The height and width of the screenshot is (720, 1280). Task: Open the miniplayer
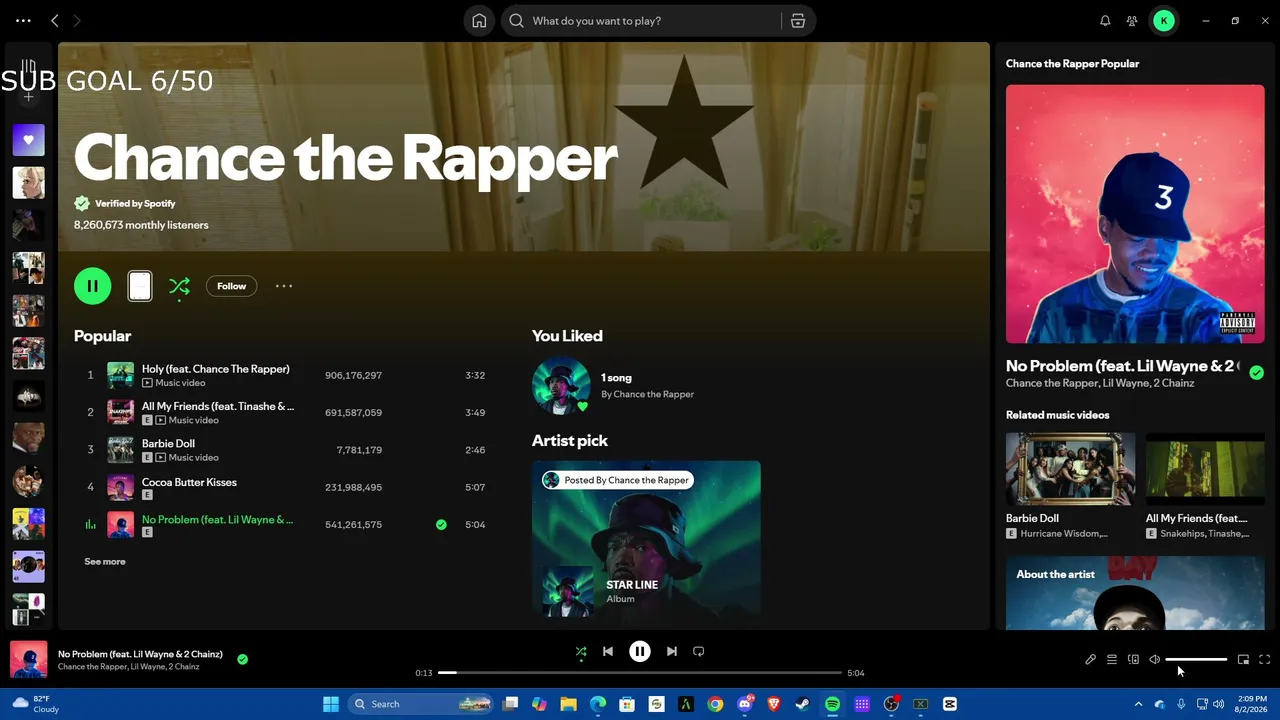[x=1243, y=659]
